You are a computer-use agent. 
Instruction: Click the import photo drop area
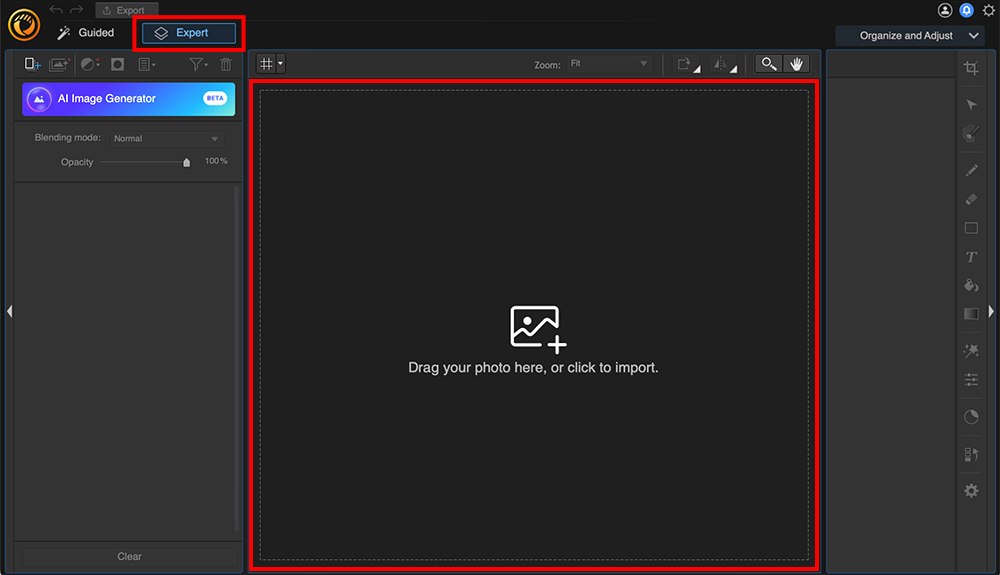tap(534, 324)
